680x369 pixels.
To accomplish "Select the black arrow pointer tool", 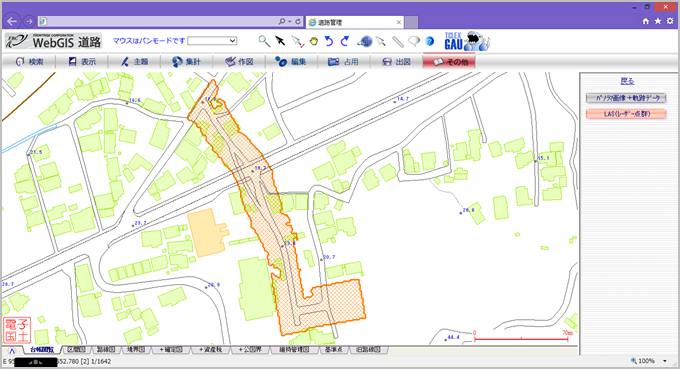I will pos(280,41).
